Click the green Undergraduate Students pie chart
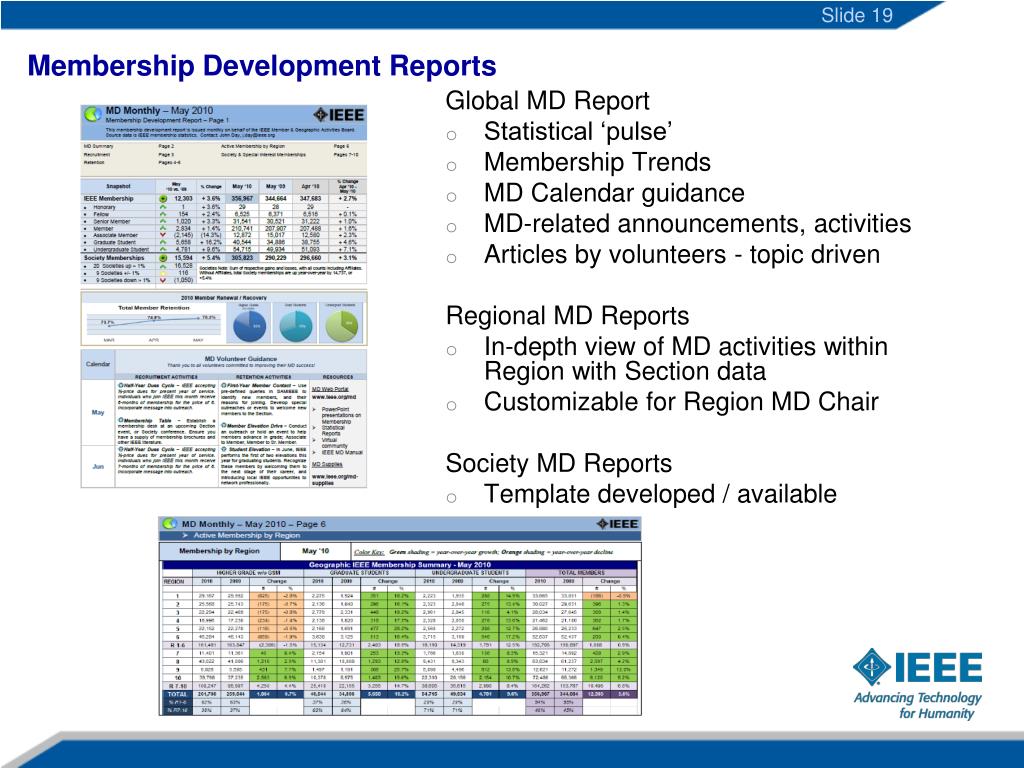Viewport: 1024px width, 768px height. click(x=342, y=325)
